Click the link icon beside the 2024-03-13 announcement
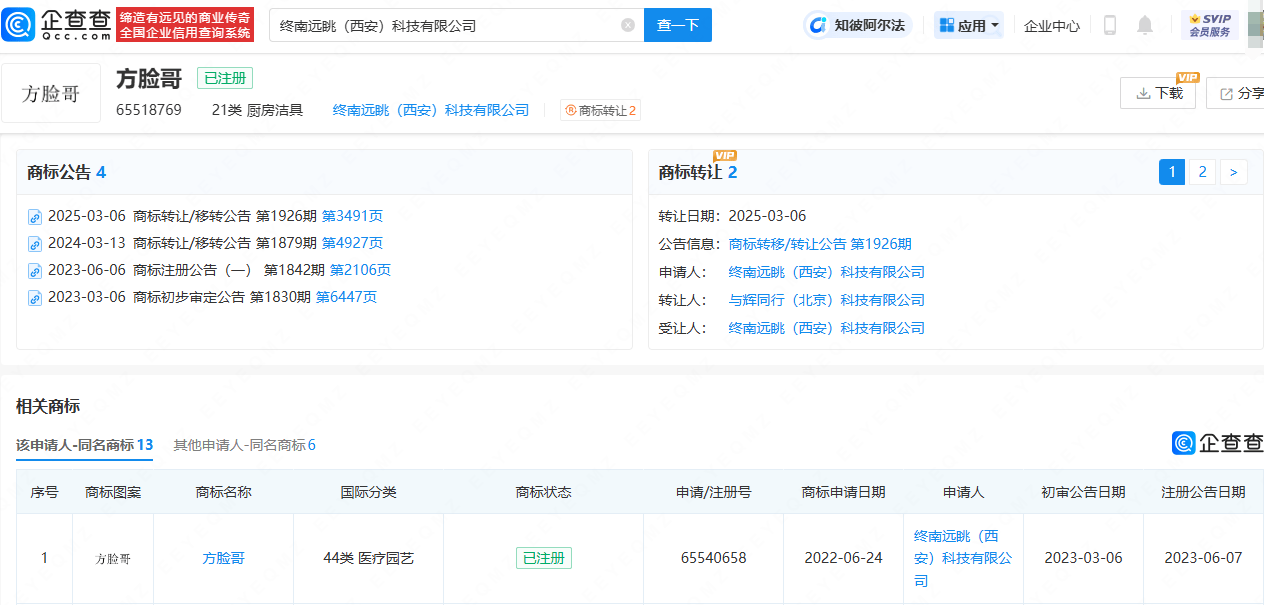 click(x=35, y=243)
